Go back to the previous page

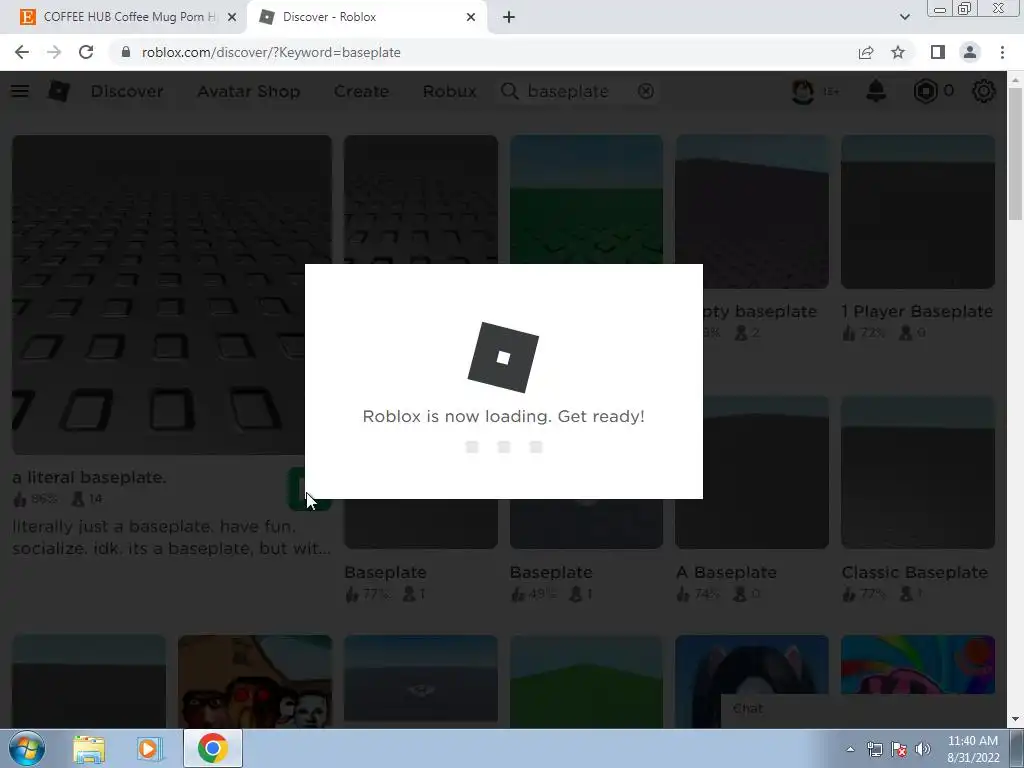tap(22, 52)
